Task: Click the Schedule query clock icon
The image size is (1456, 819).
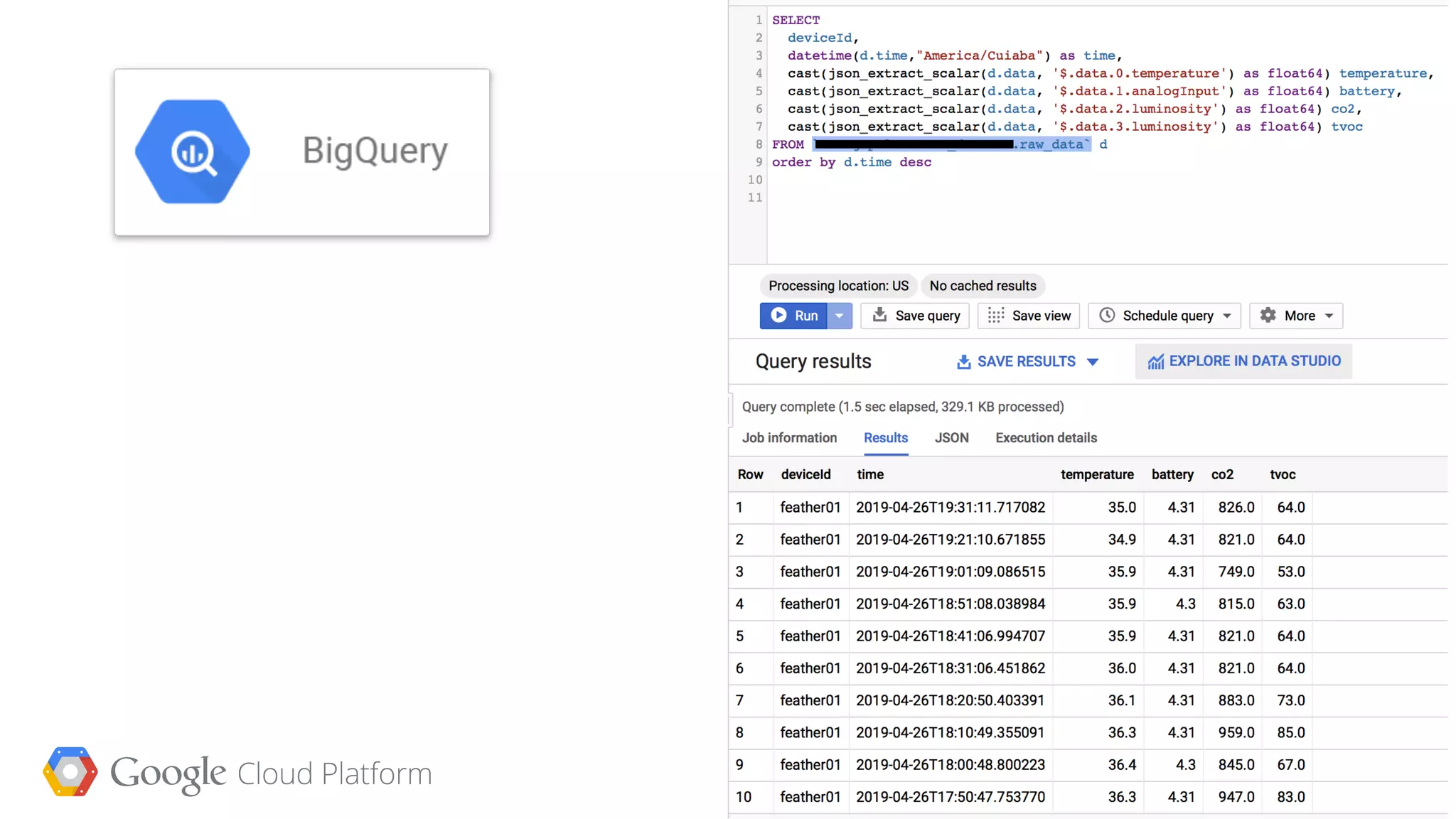Action: pos(1107,315)
